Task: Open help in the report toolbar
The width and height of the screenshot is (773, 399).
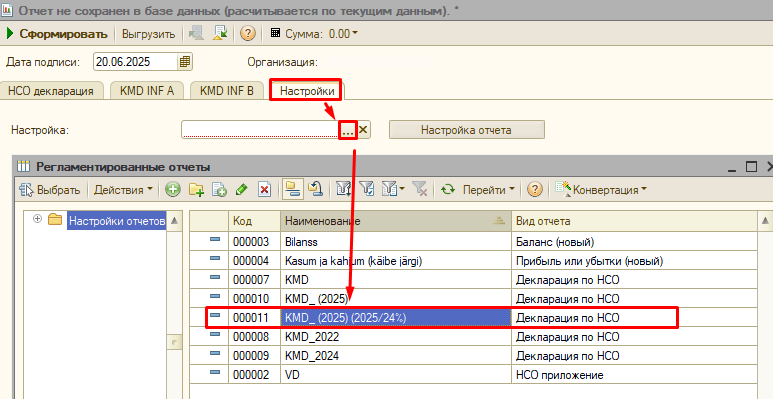Action: [x=247, y=34]
